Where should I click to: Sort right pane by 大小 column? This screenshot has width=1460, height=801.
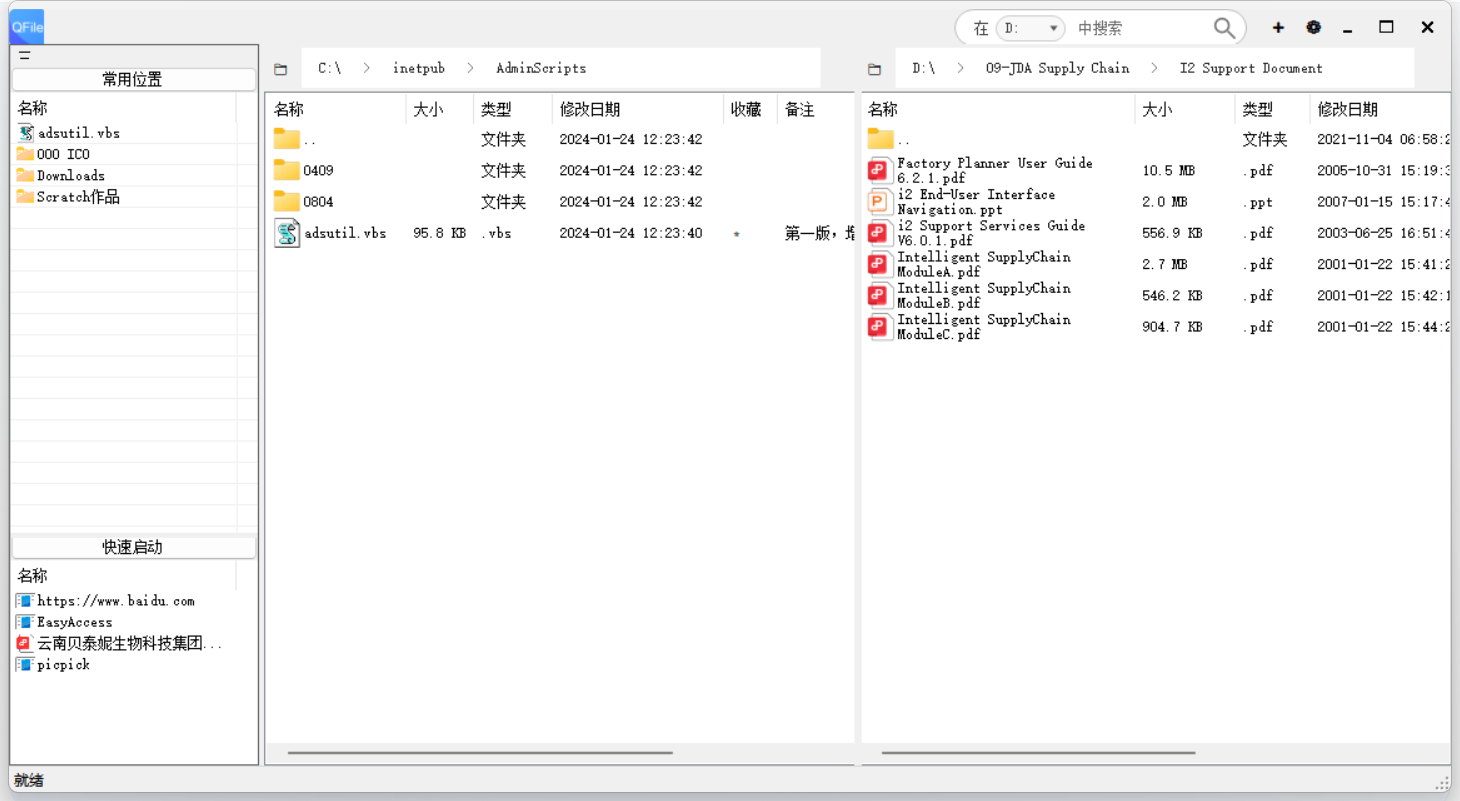[1185, 109]
